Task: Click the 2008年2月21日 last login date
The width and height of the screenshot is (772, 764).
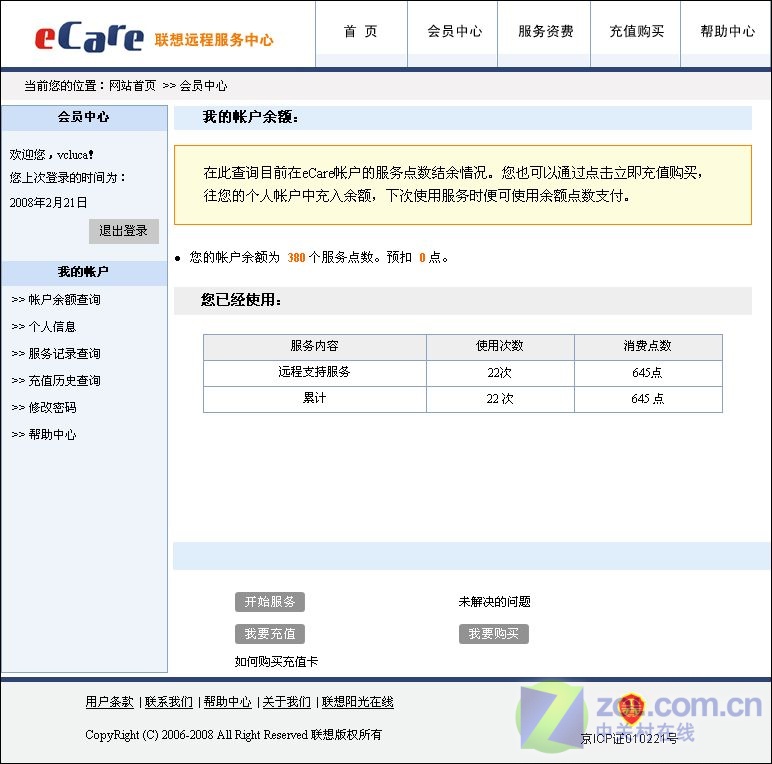Action: (x=48, y=202)
